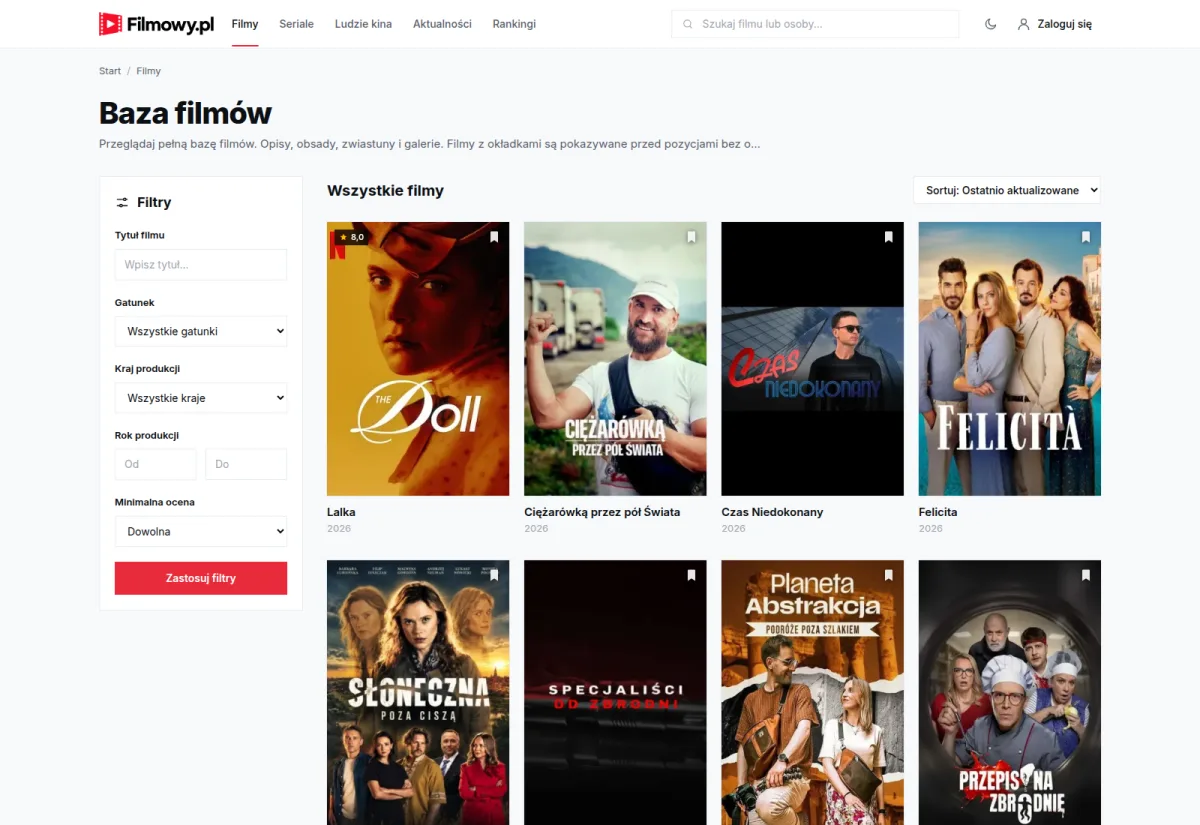The image size is (1200, 825).
Task: Toggle dark mode moon icon
Action: pos(991,24)
